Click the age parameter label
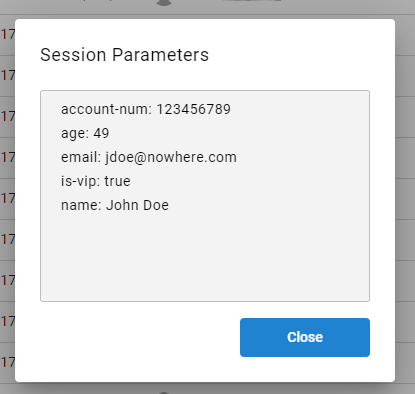415x394 pixels. [75, 134]
